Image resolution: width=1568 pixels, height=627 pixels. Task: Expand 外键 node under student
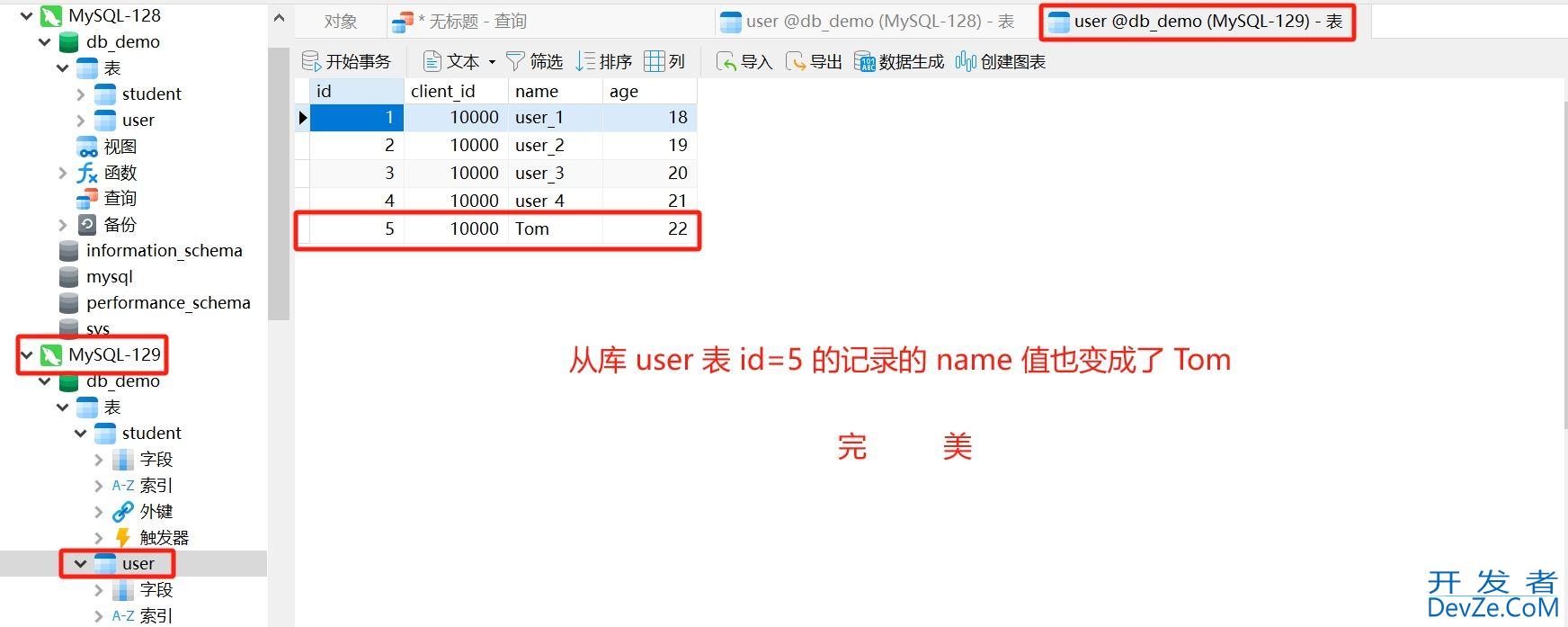tap(98, 511)
